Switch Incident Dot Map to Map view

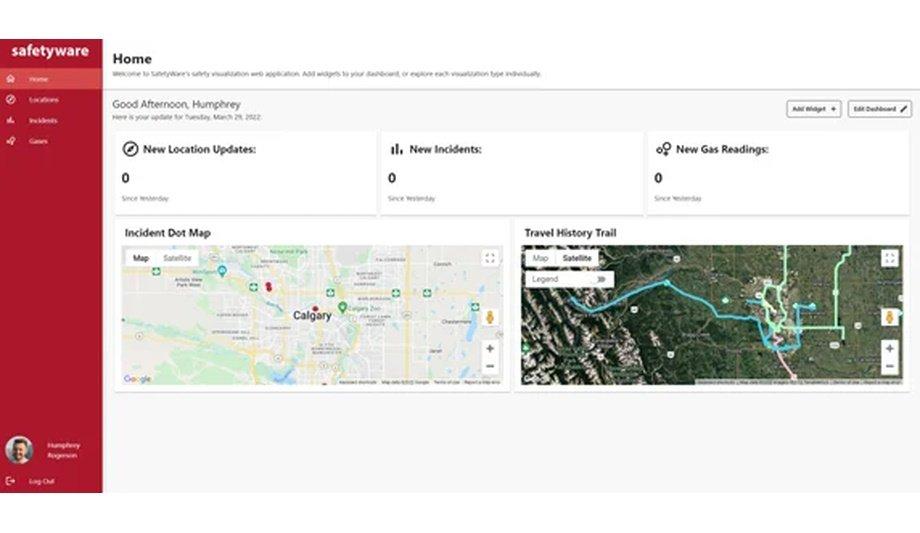(x=141, y=258)
